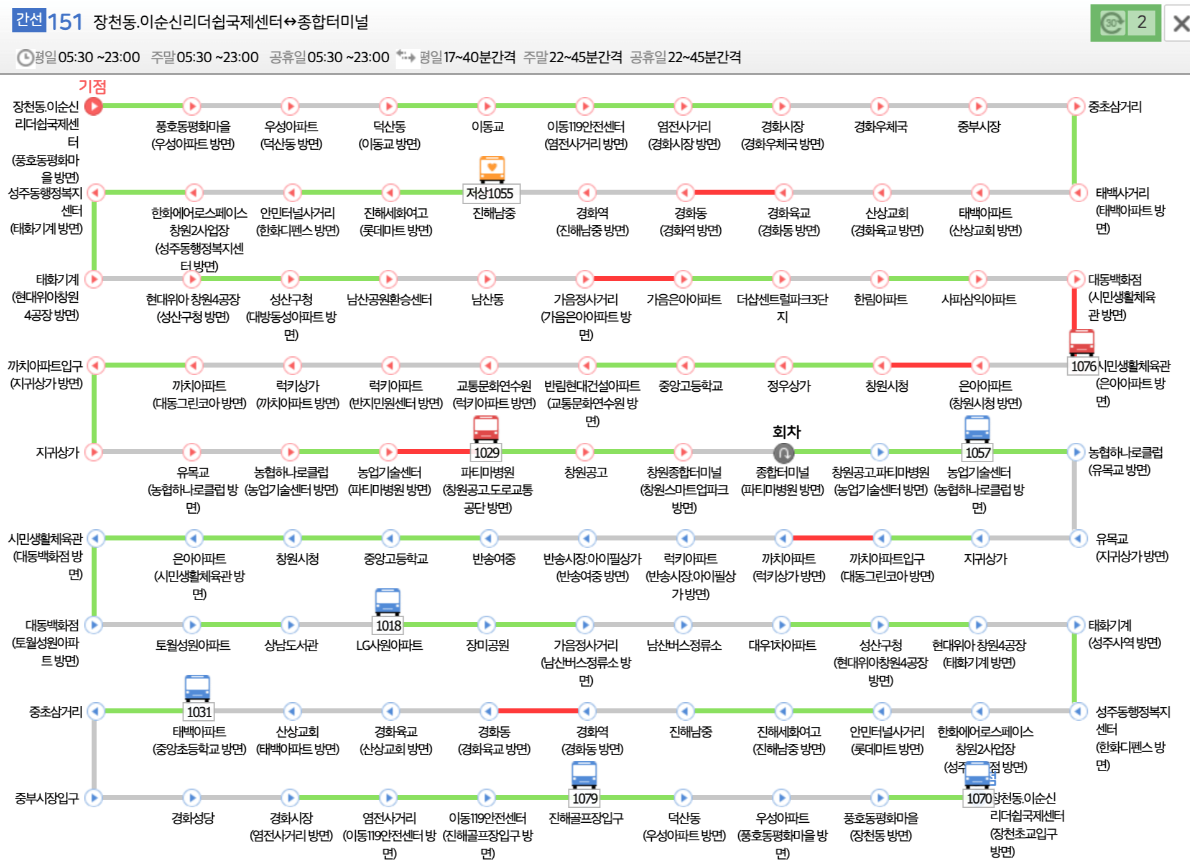Click the 중부시장입구 stop marker
Image resolution: width=1190 pixels, height=865 pixels.
[x=93, y=798]
